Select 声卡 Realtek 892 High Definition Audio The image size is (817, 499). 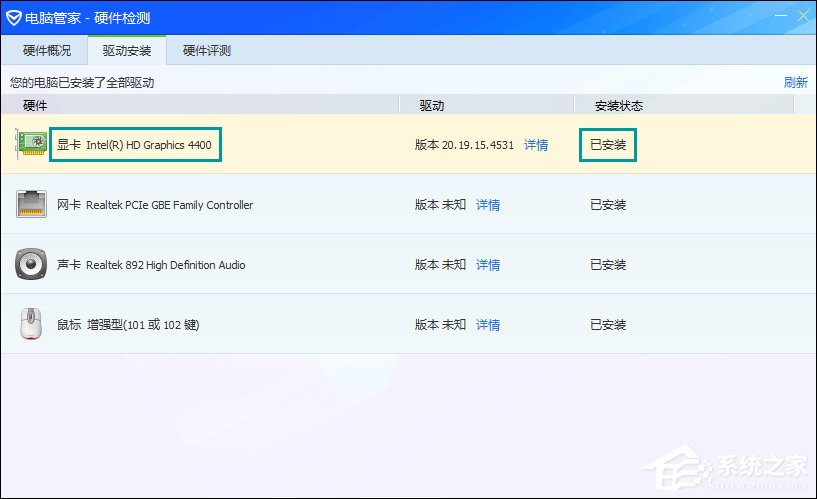click(151, 265)
